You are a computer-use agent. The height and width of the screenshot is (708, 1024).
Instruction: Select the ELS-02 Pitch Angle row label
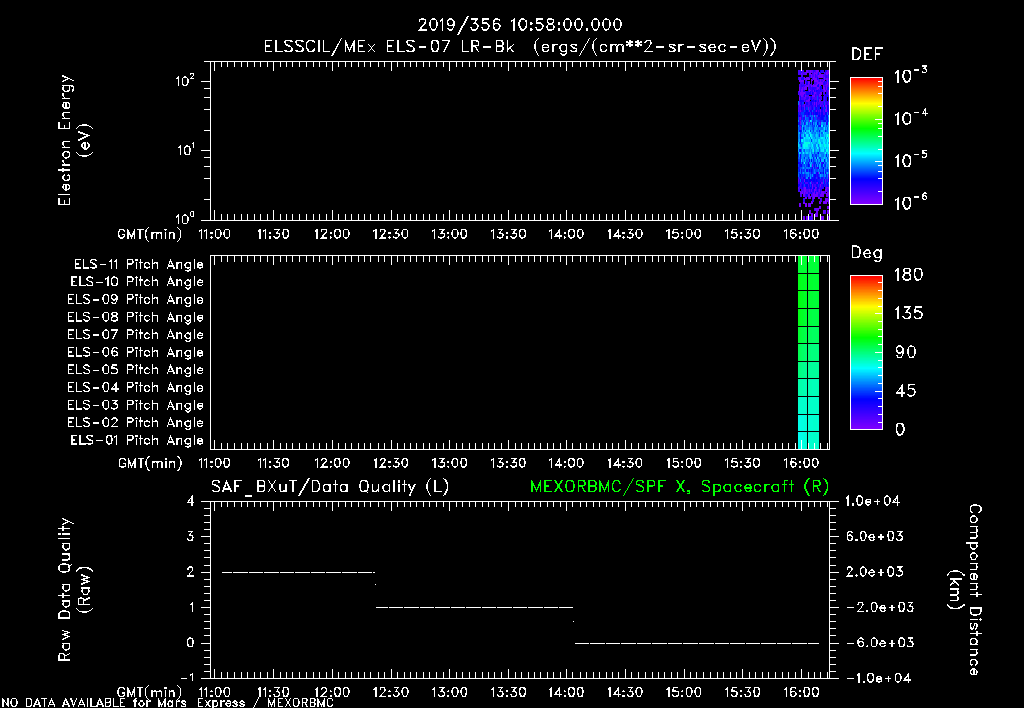(x=135, y=423)
